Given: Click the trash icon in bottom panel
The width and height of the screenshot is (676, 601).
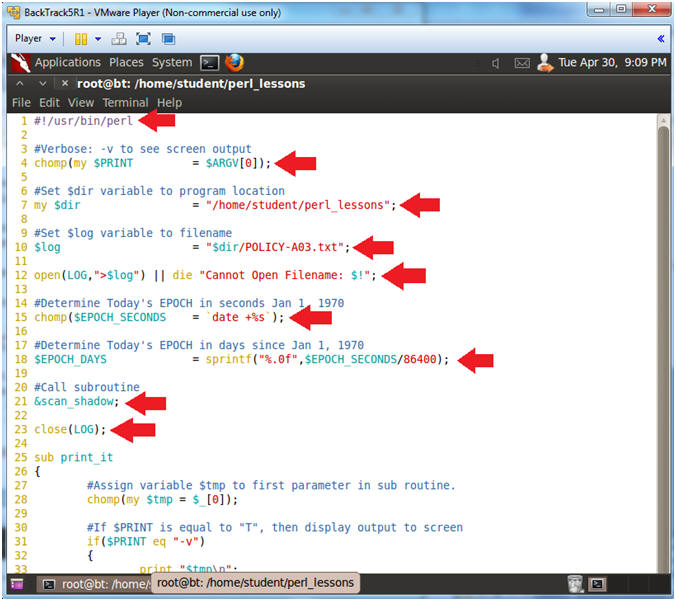Looking at the screenshot, I should tap(575, 584).
